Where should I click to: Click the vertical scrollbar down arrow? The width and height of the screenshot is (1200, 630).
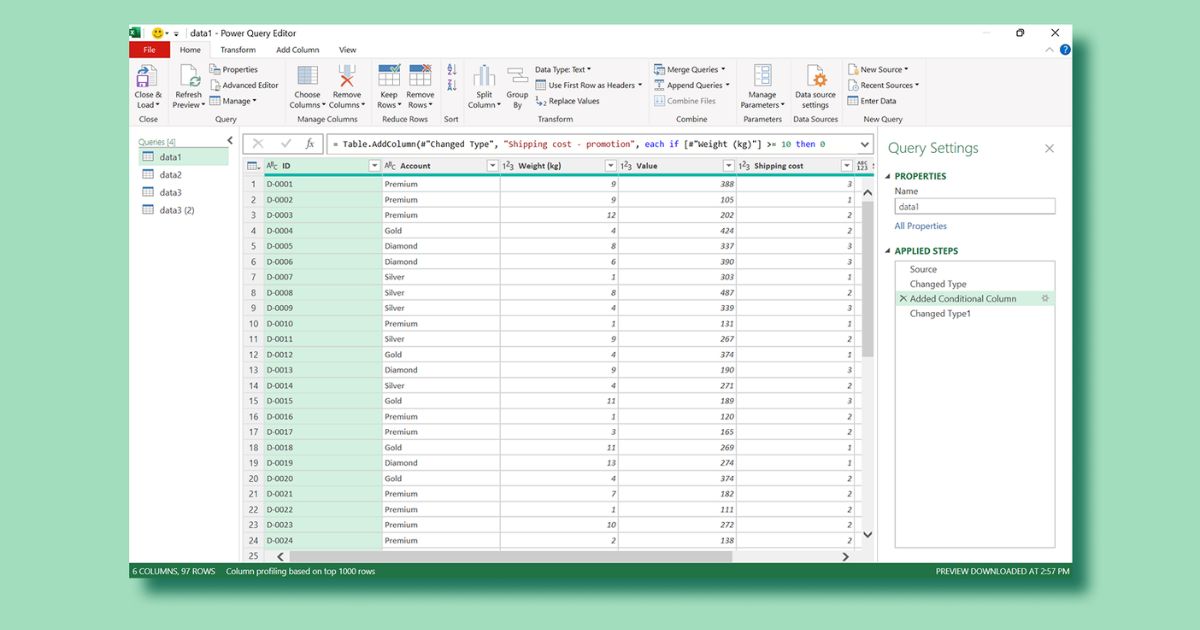867,535
